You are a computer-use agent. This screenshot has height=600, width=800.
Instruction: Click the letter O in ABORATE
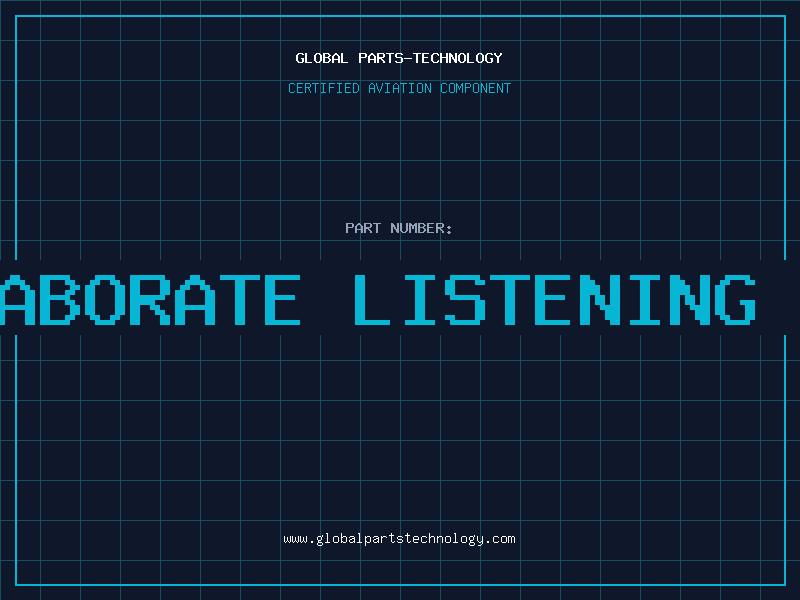click(105, 299)
